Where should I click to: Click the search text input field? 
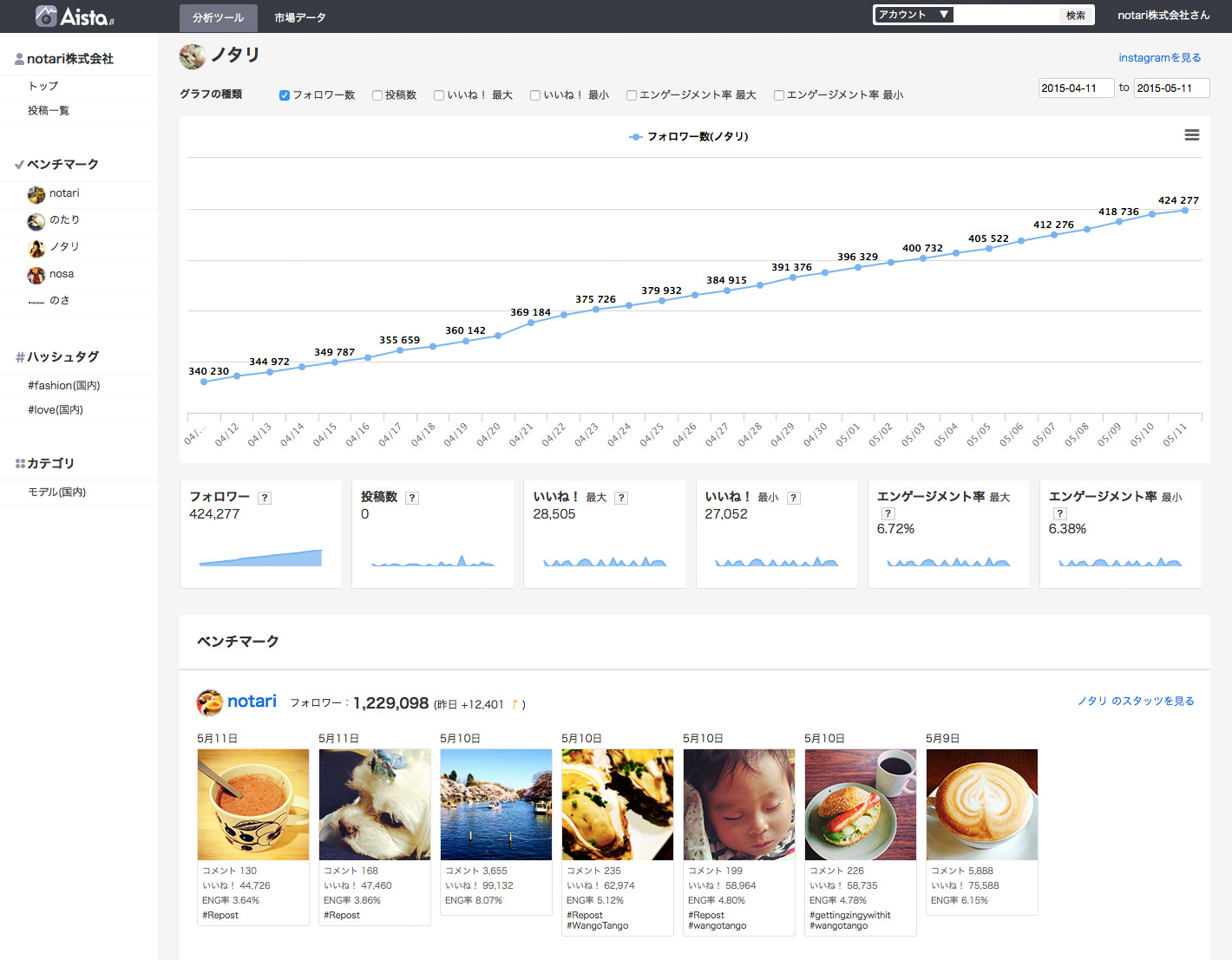point(1005,15)
